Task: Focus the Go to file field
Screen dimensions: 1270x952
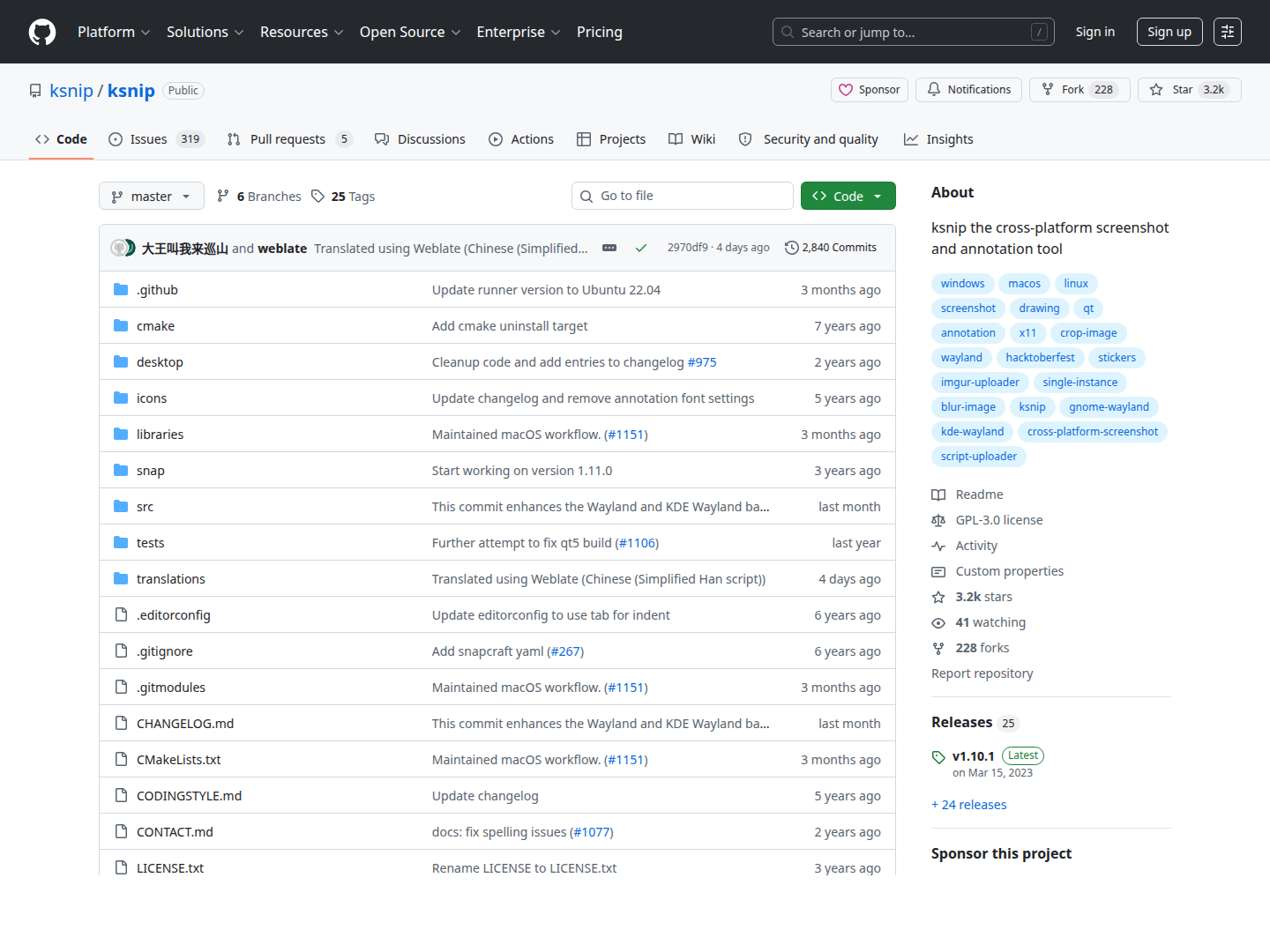Action: (x=683, y=196)
